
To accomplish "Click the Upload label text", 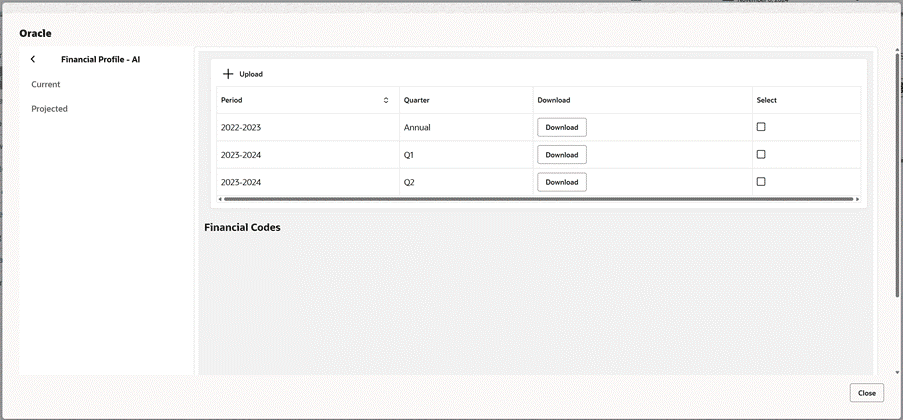I will (251, 74).
